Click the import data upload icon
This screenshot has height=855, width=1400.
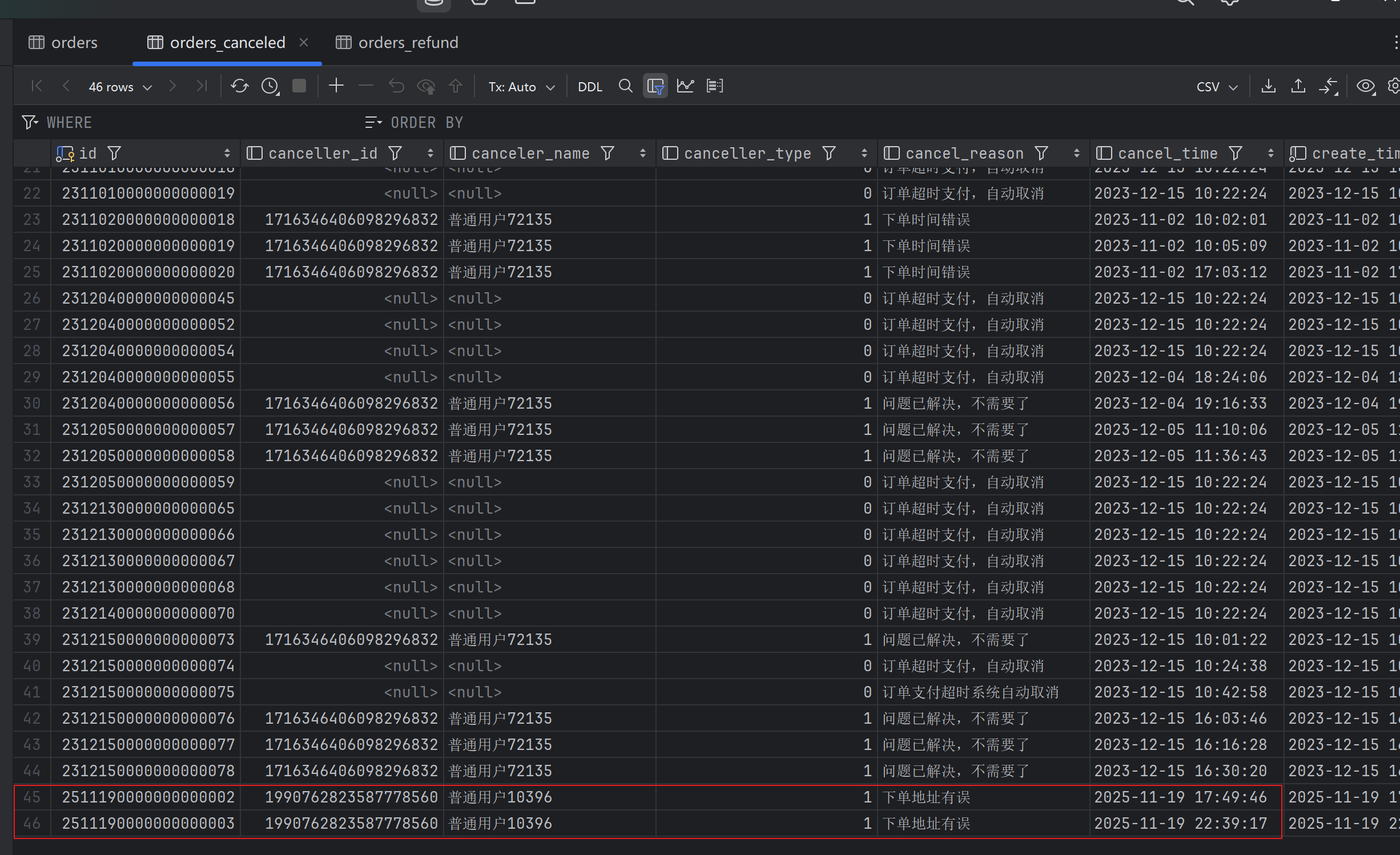point(1298,86)
